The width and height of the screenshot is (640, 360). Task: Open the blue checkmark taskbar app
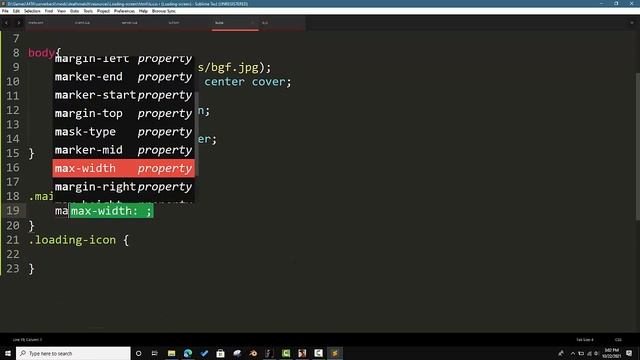[204, 353]
